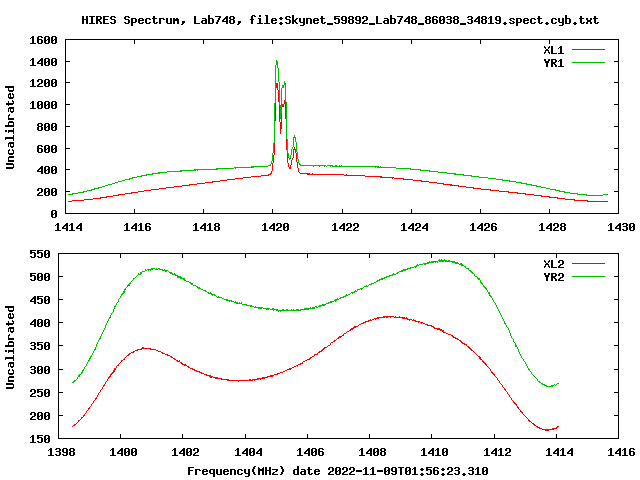Click the 450 y-axis label in bottom plot
This screenshot has height=480, width=640.
[x=40, y=300]
